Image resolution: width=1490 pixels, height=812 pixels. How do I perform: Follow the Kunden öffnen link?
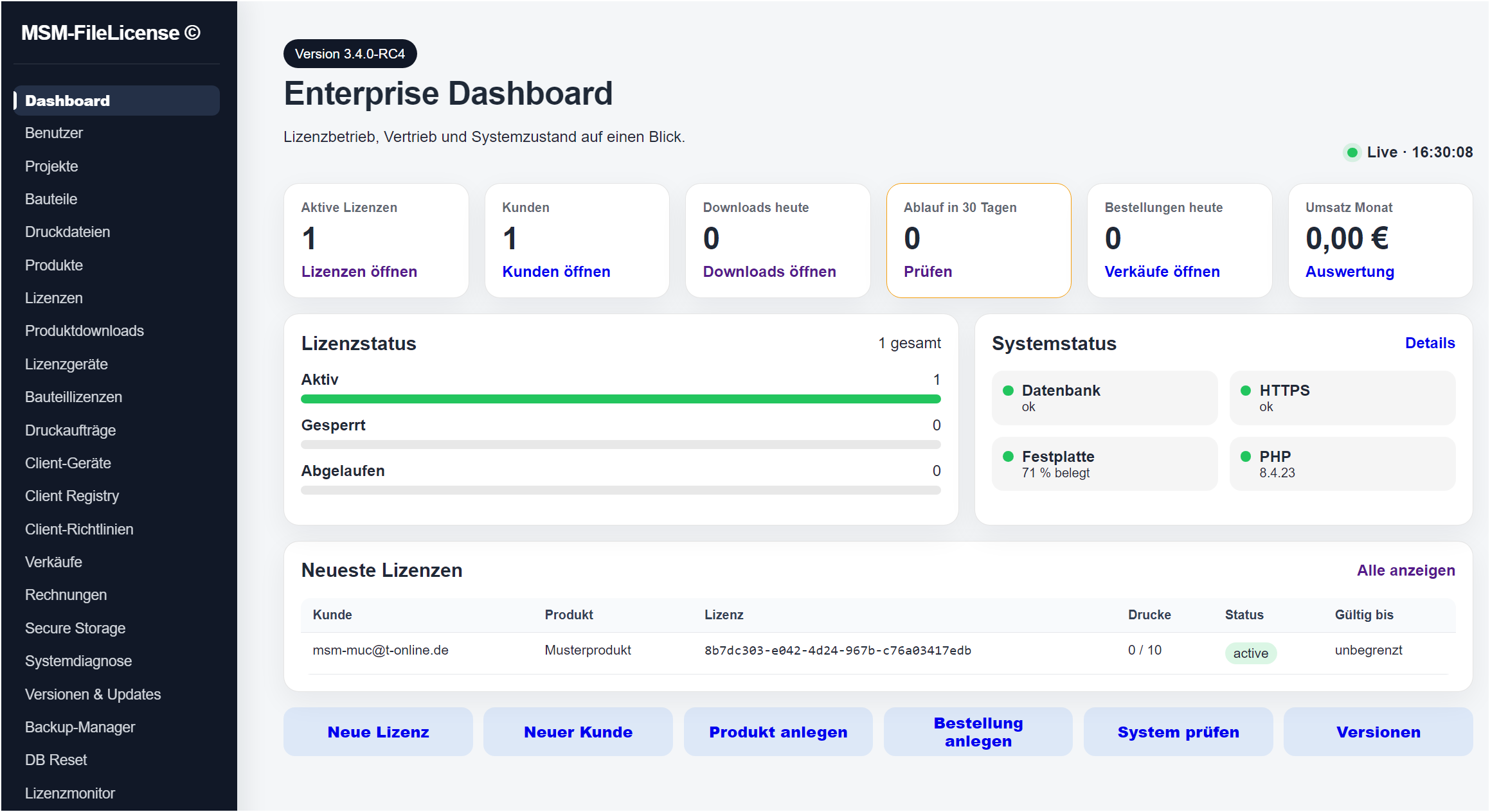556,272
